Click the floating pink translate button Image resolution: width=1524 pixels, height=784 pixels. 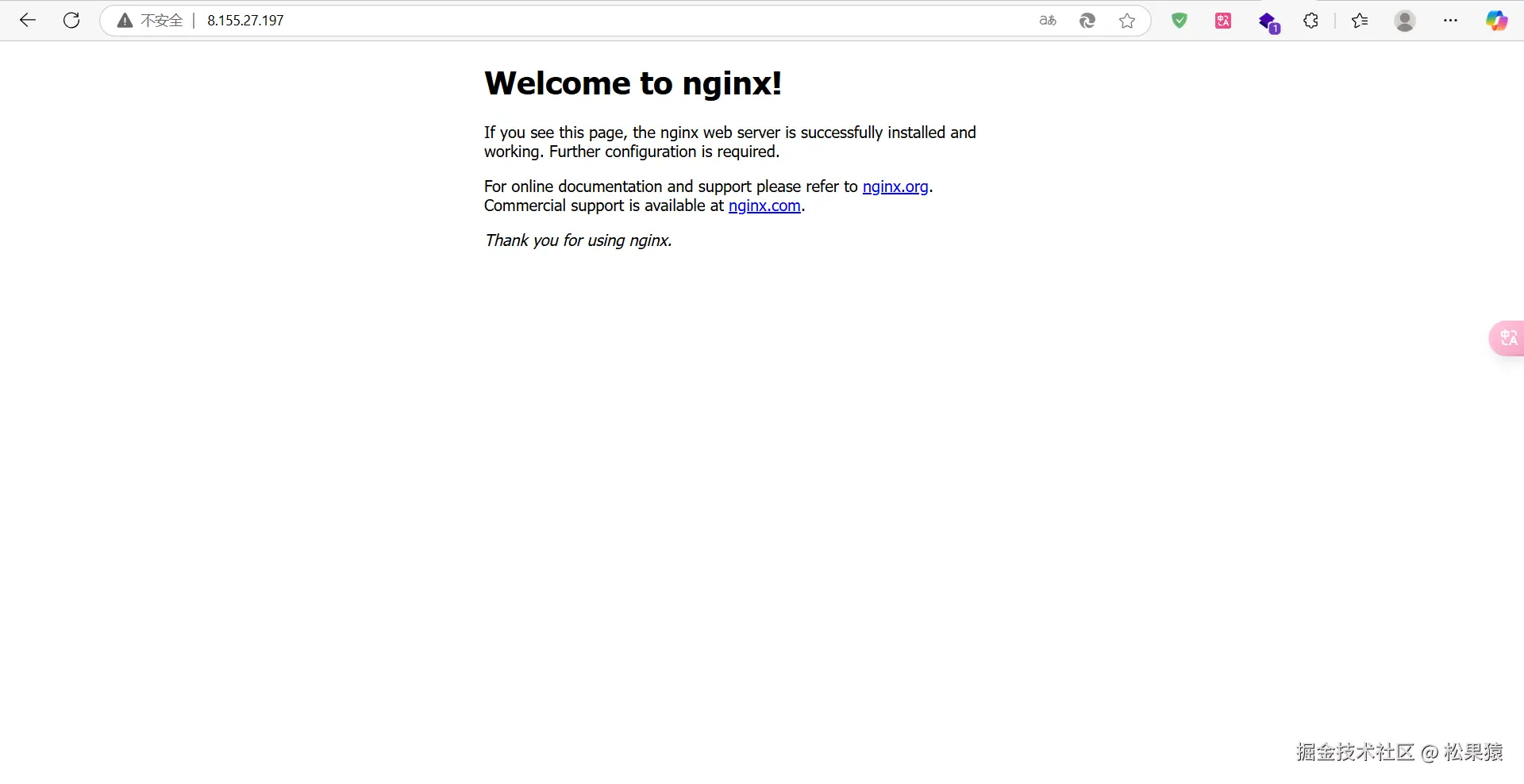(x=1507, y=338)
